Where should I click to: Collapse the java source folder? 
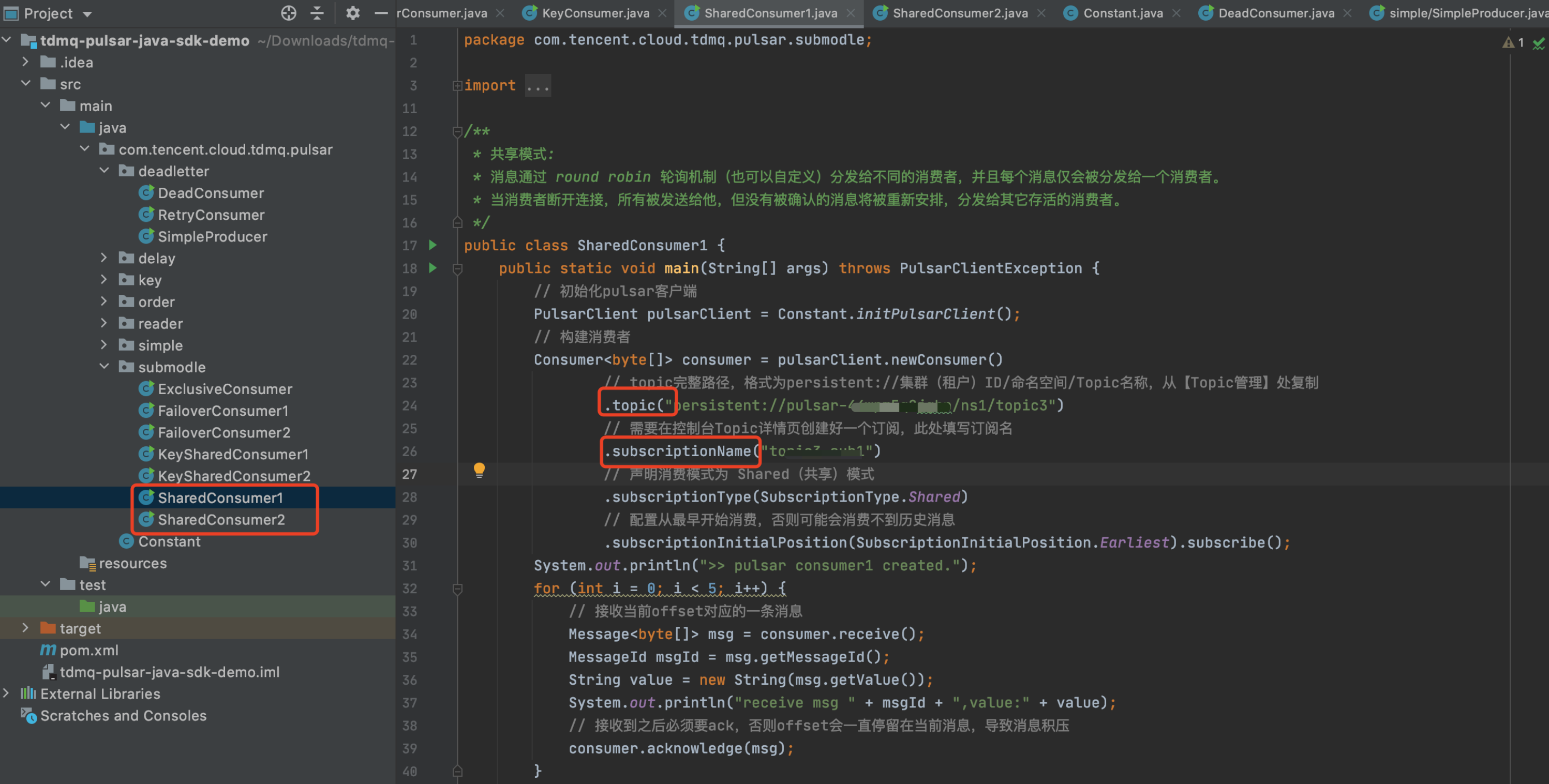coord(65,127)
